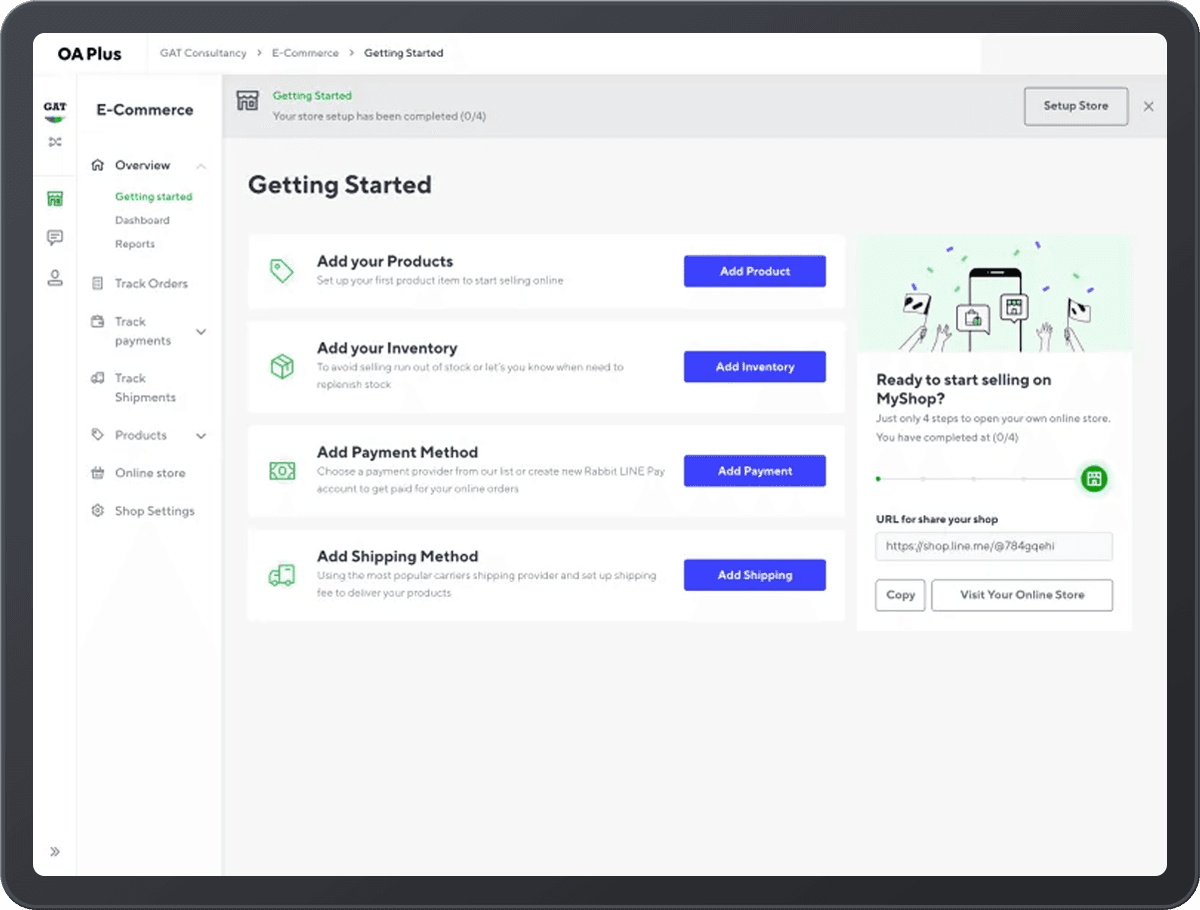1200x910 pixels.
Task: Click the Products tag icon in the sidebar
Action: coord(97,435)
